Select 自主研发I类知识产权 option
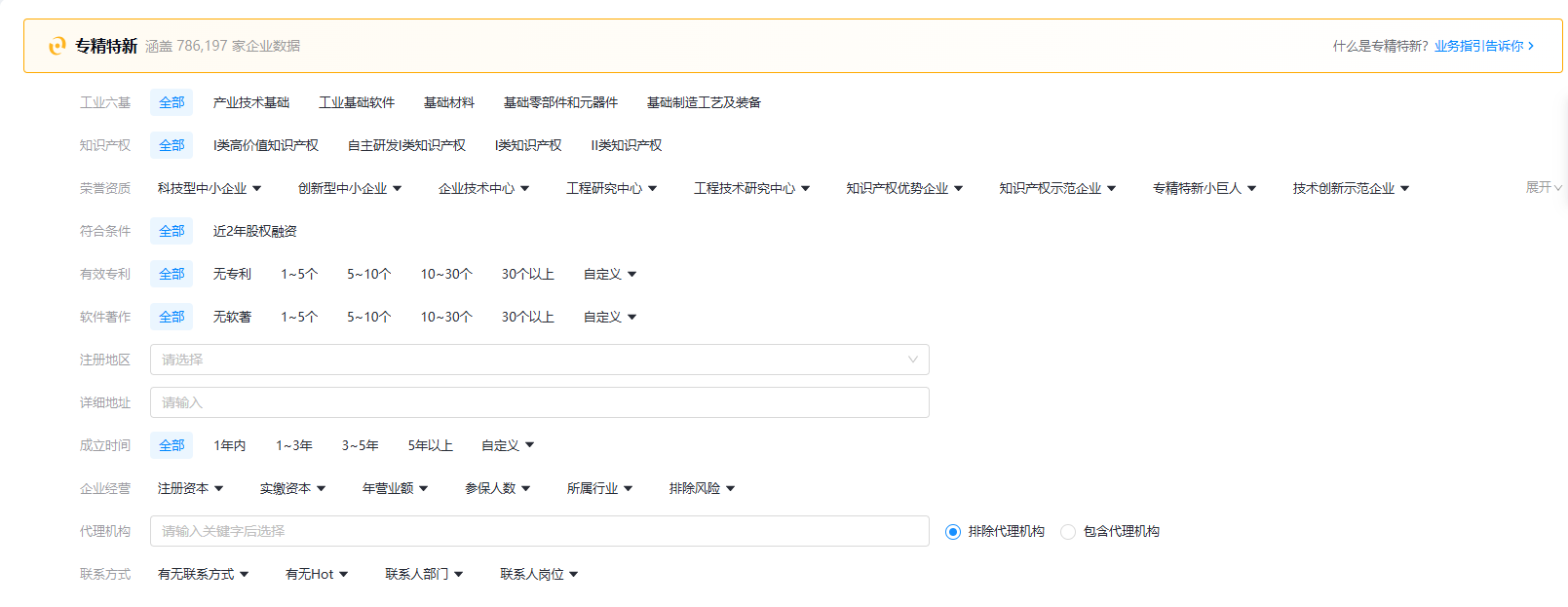This screenshot has width=1568, height=607. [406, 145]
